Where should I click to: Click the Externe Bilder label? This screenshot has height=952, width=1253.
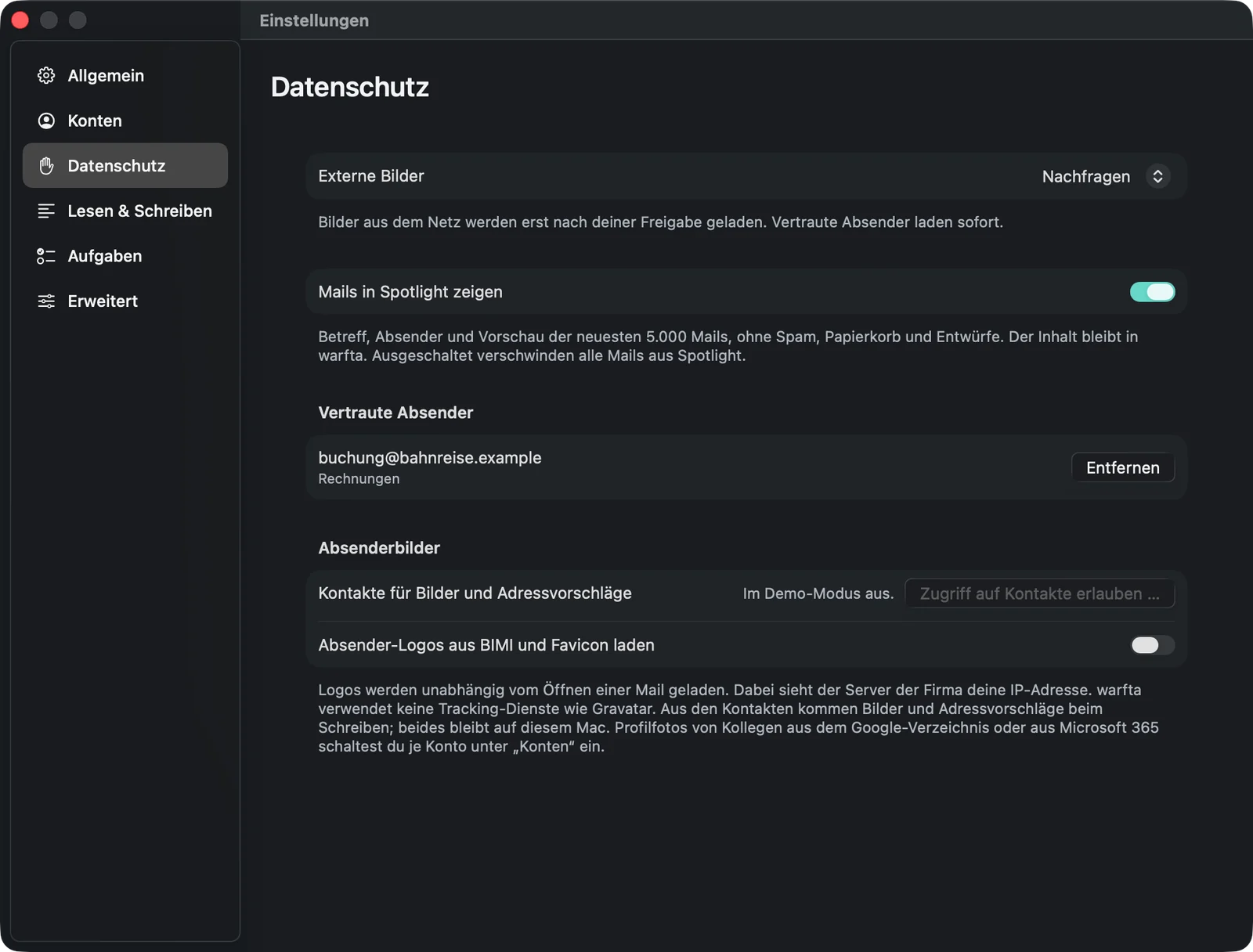(x=371, y=176)
